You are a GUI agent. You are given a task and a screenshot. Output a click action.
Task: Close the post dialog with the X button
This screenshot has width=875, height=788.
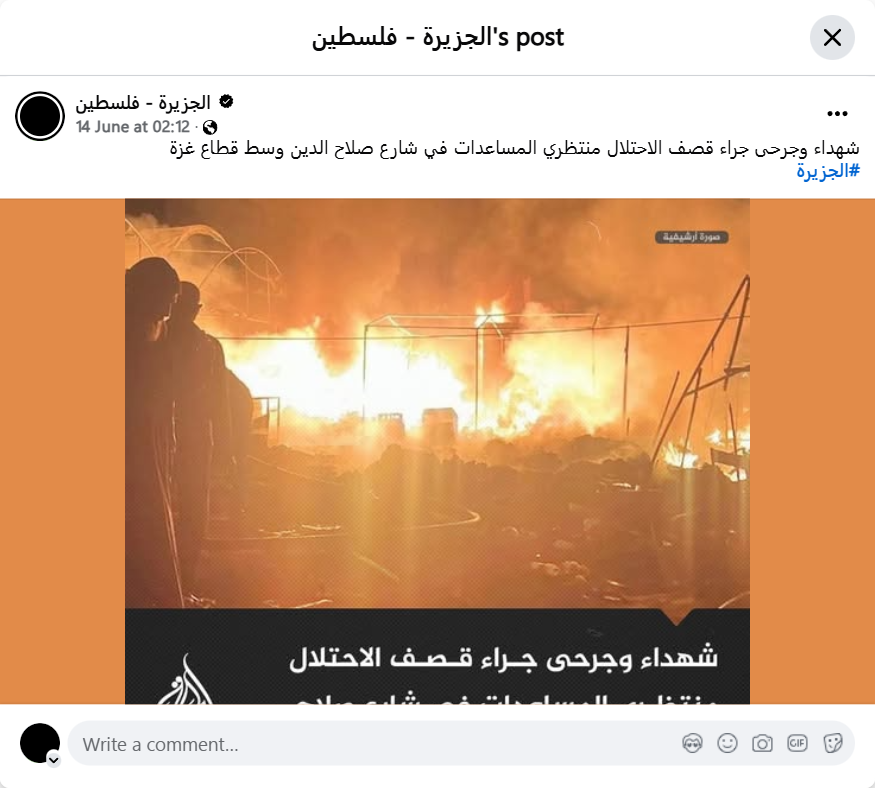(x=832, y=37)
